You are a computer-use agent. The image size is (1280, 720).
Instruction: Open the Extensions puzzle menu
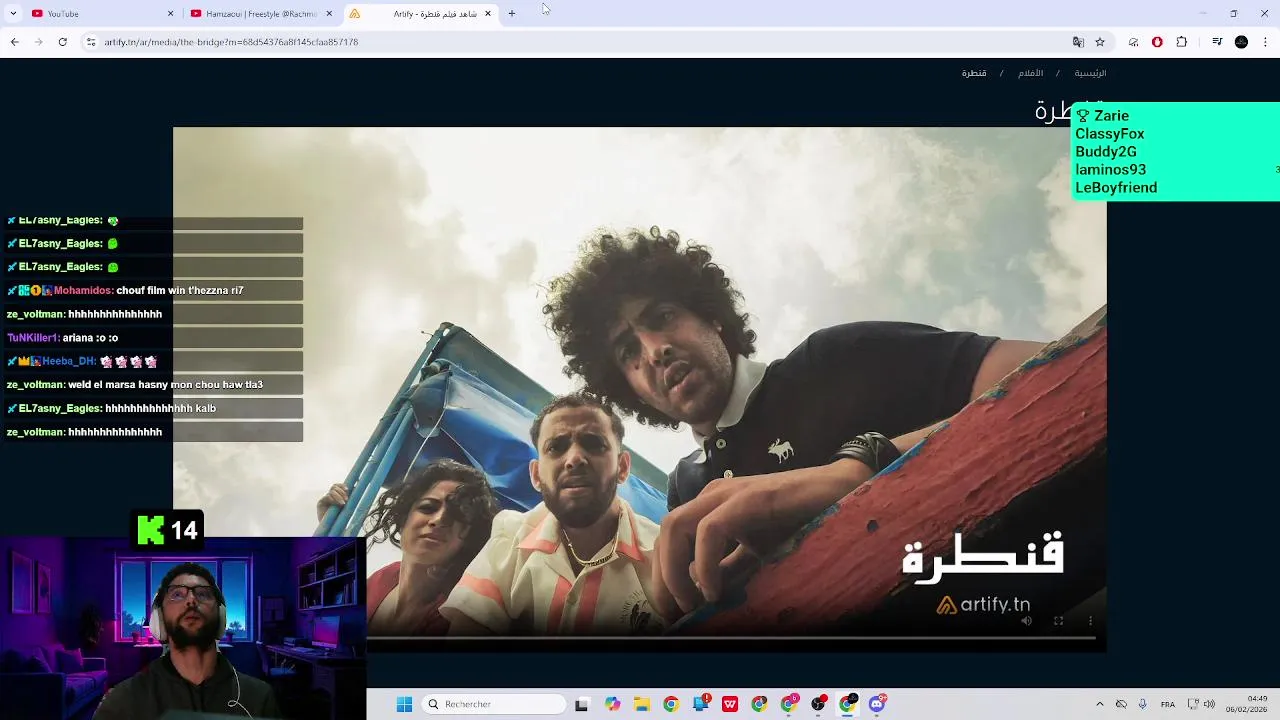pos(1182,42)
